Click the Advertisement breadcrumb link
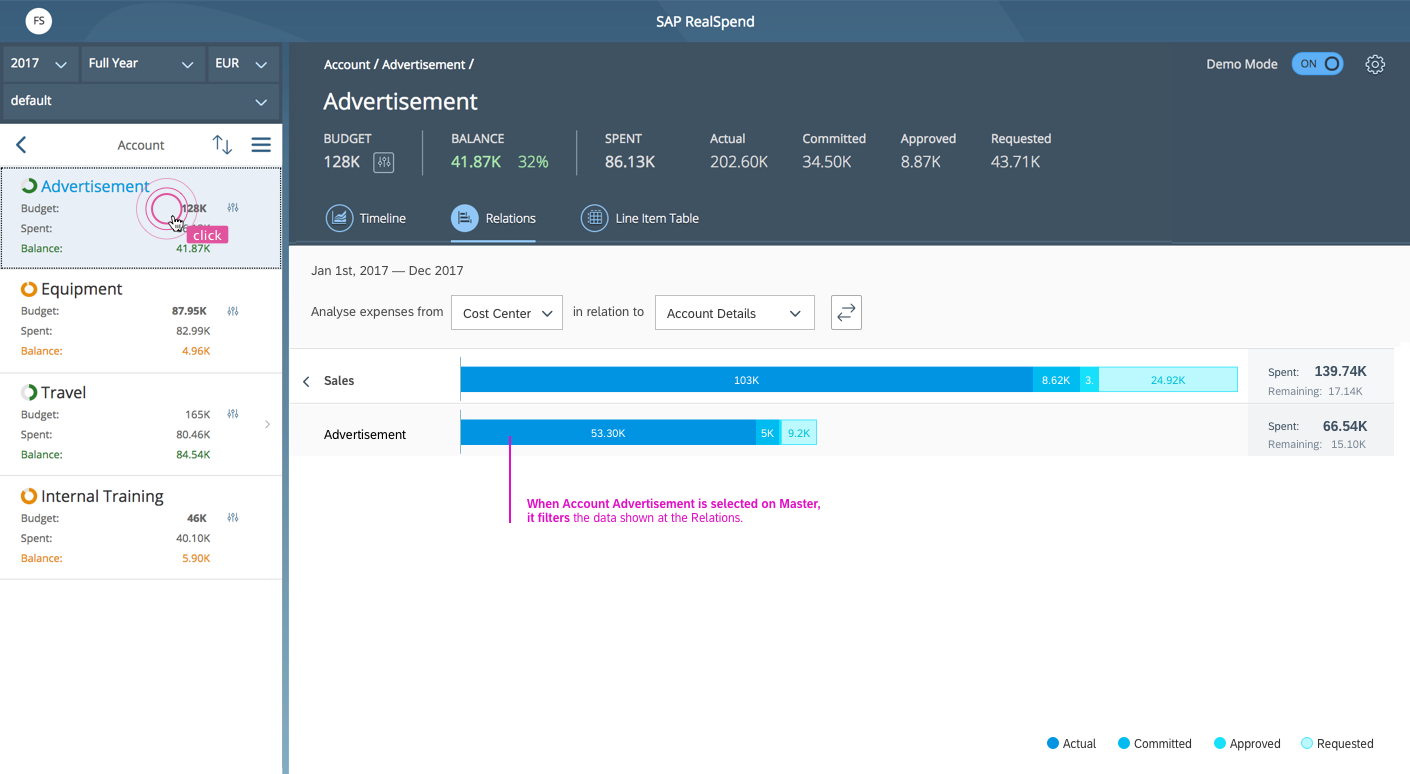 pyautogui.click(x=424, y=64)
